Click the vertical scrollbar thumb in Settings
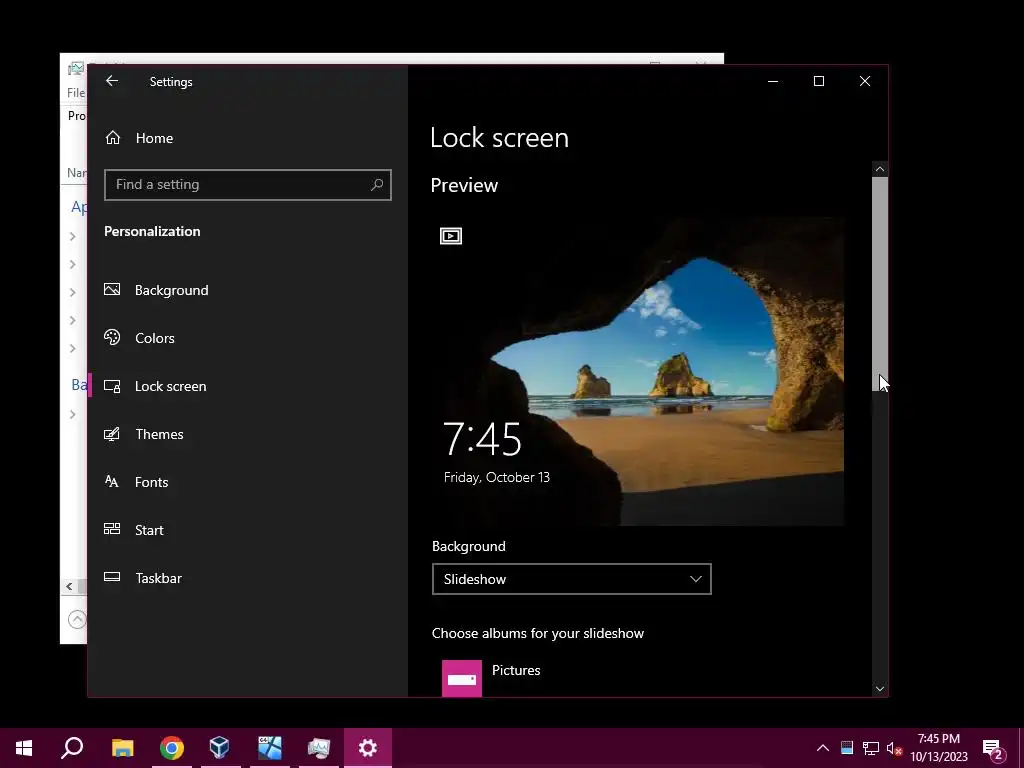The height and width of the screenshot is (768, 1024). [x=880, y=284]
